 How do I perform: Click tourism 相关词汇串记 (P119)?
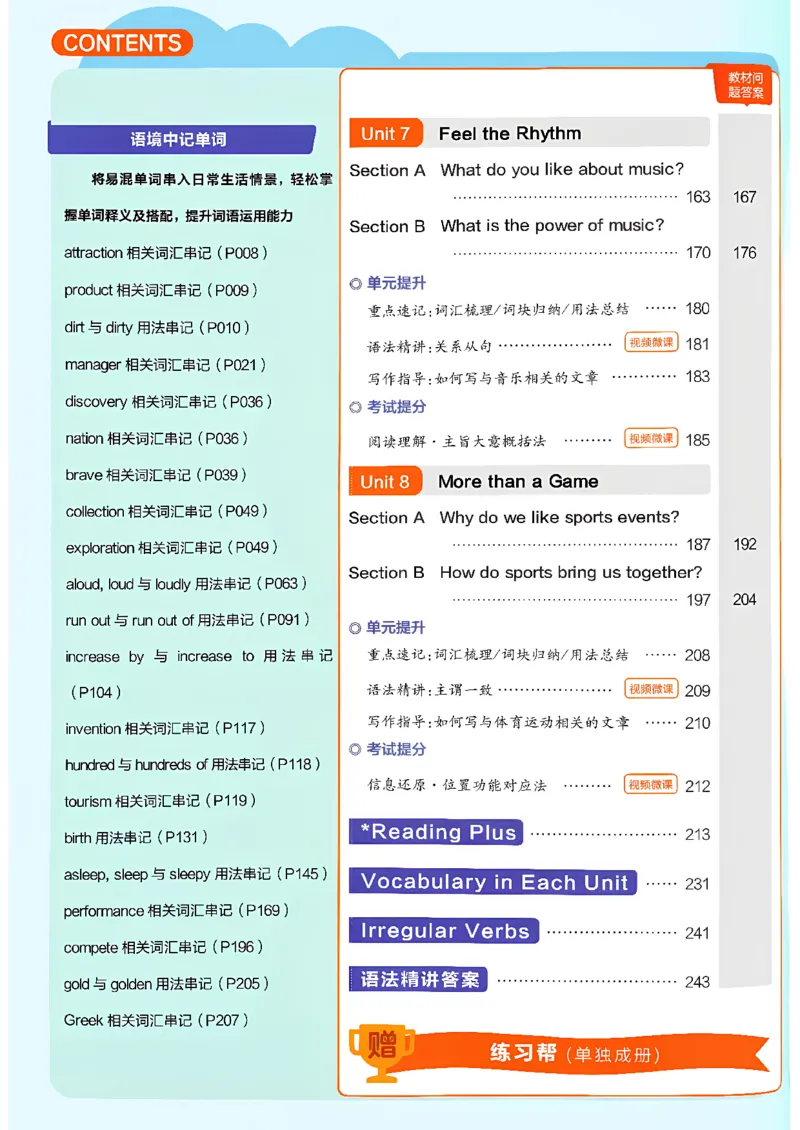(x=160, y=801)
